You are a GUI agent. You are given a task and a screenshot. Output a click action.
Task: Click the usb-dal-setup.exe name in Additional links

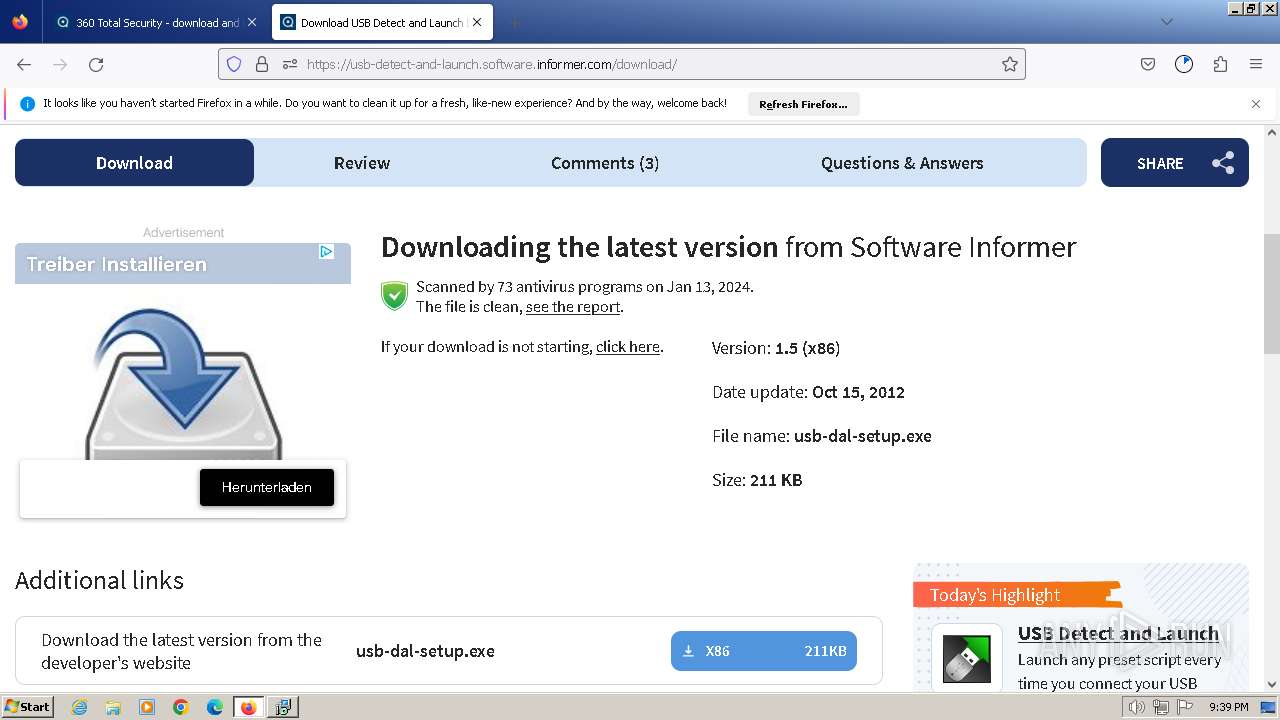coord(425,651)
